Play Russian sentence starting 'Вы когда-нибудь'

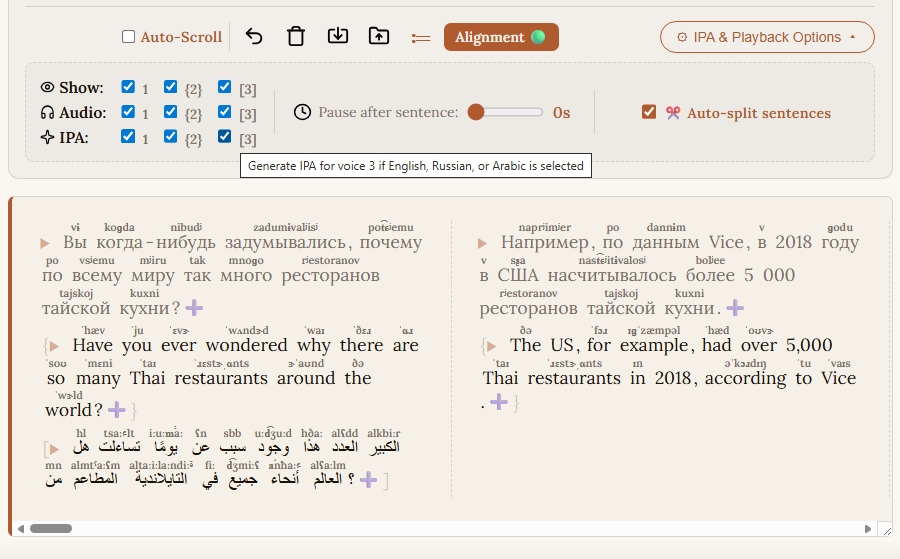pos(45,243)
